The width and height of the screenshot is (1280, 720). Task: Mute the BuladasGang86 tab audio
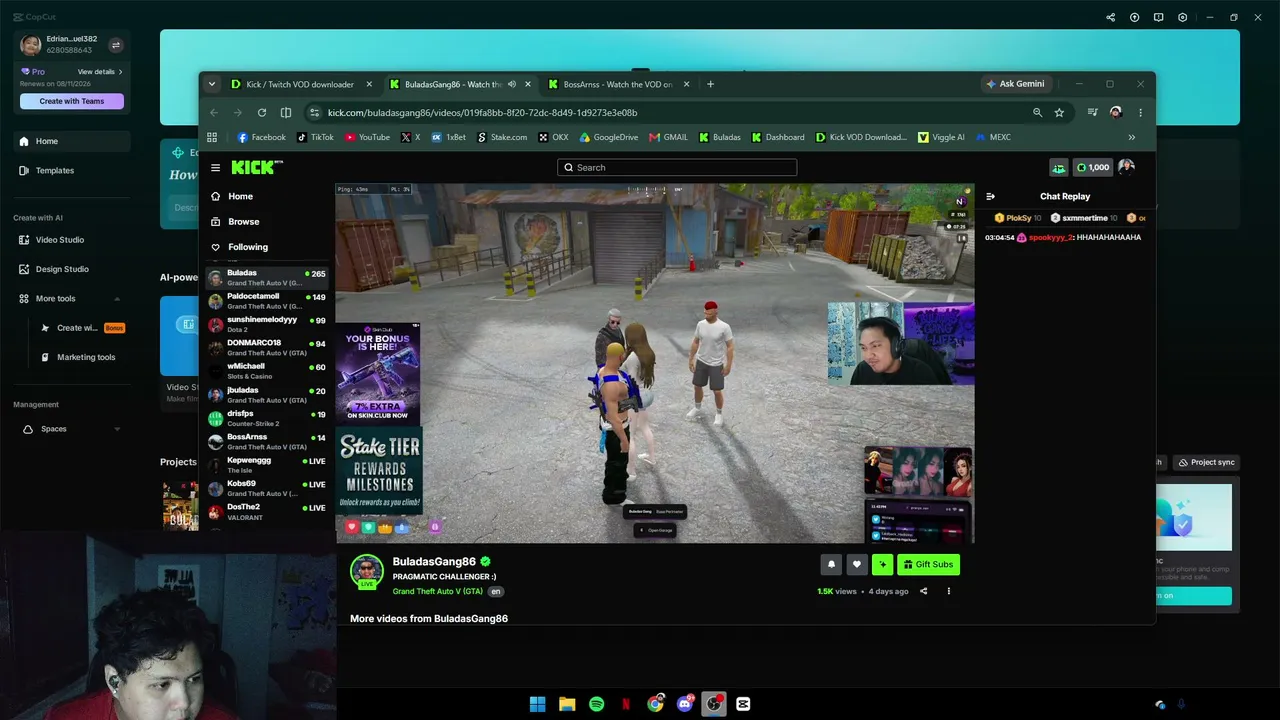coord(512,84)
